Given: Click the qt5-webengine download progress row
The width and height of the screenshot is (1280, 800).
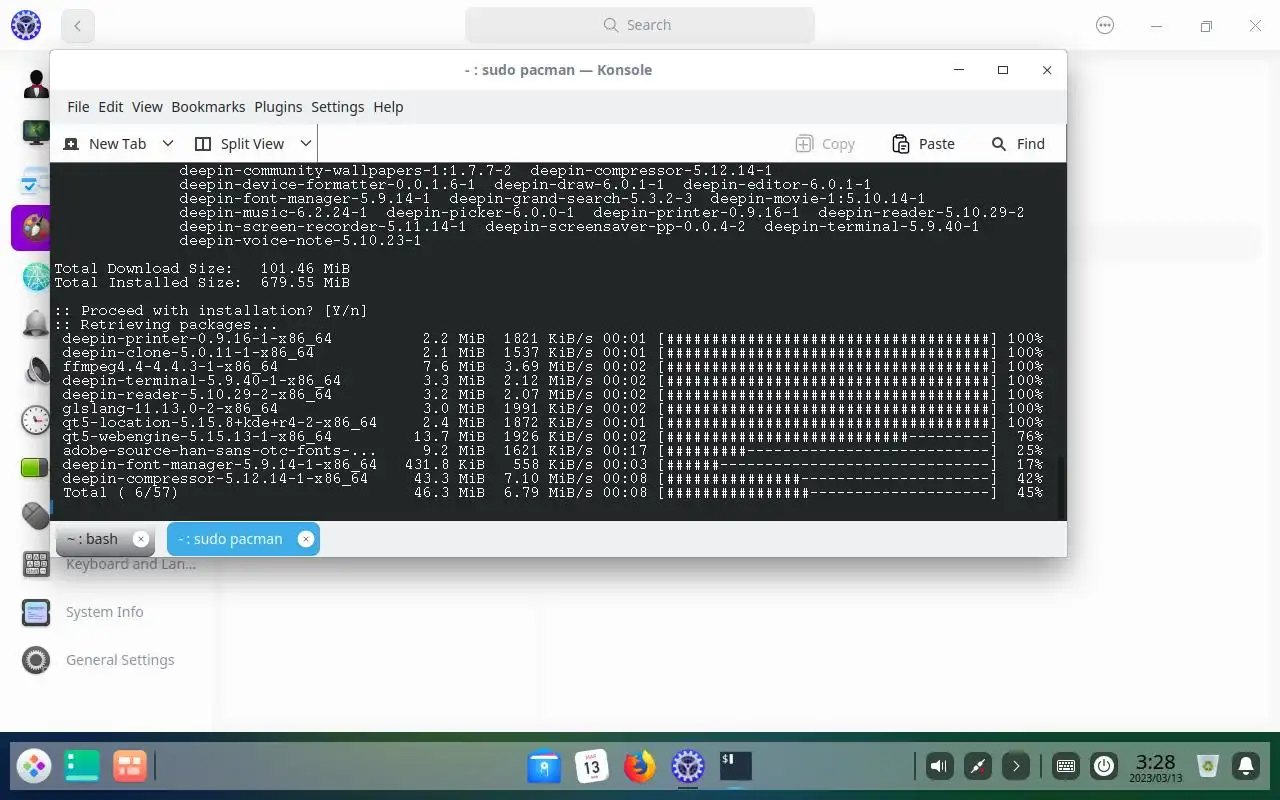Looking at the screenshot, I should 552,437.
